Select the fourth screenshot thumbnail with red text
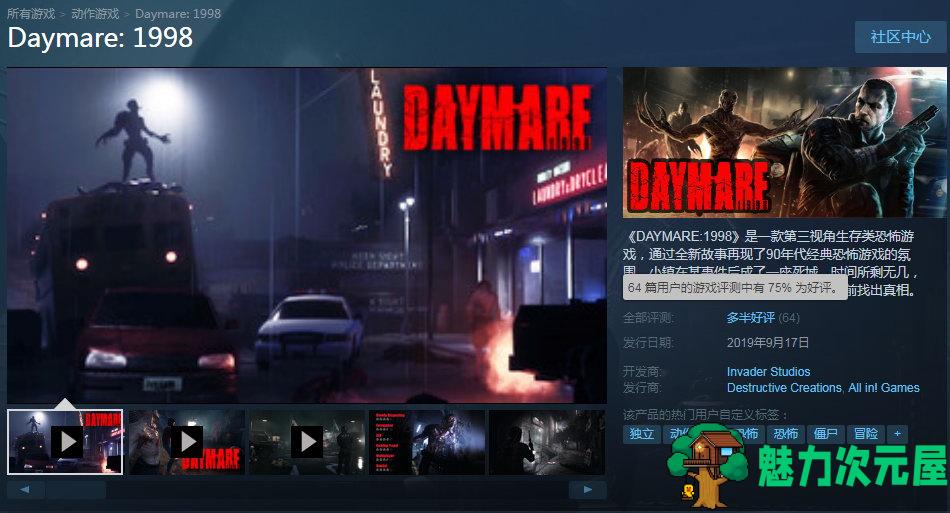Screen dimensions: 950x513 pyautogui.click(x=427, y=442)
